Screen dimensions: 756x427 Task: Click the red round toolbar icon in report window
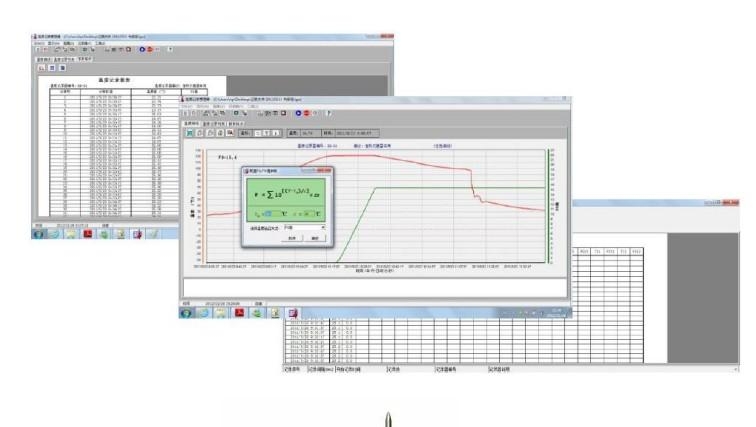tap(150, 49)
